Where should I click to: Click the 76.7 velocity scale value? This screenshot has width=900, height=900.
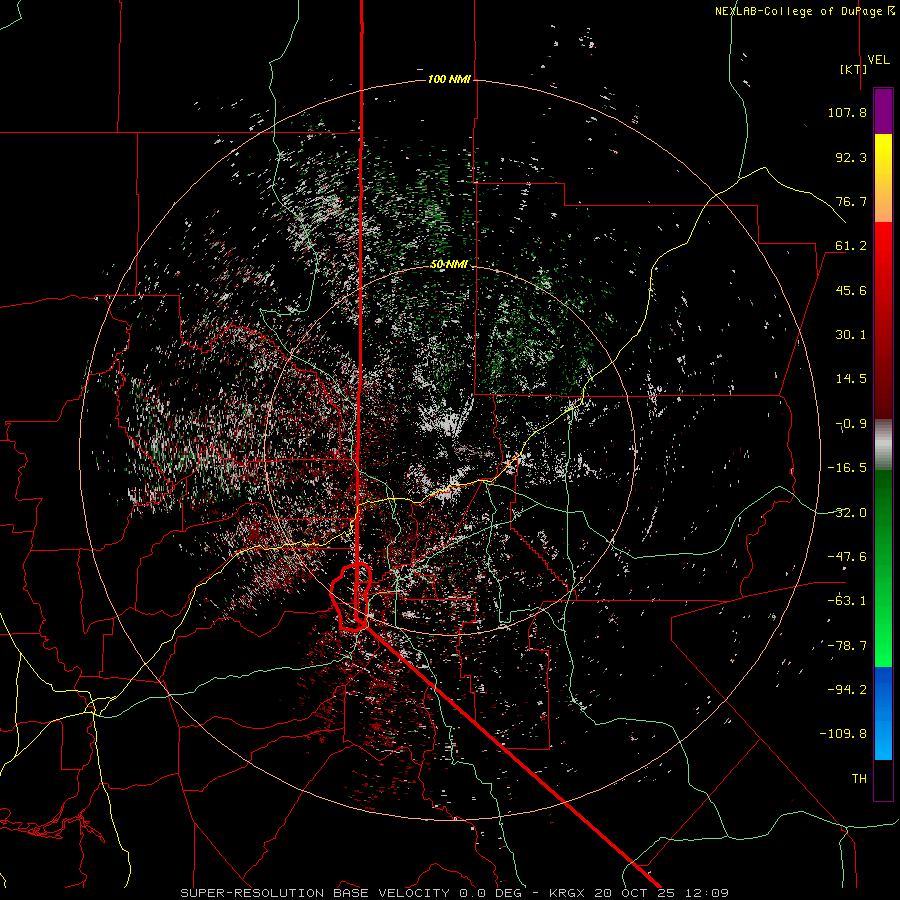click(x=851, y=201)
